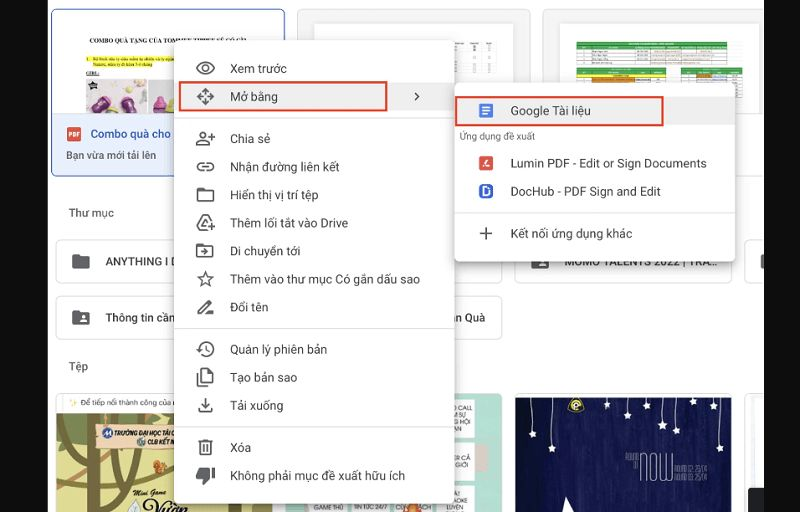This screenshot has height=512, width=800.
Task: Click the red PDF icon on Combo quà file
Action: (x=74, y=134)
